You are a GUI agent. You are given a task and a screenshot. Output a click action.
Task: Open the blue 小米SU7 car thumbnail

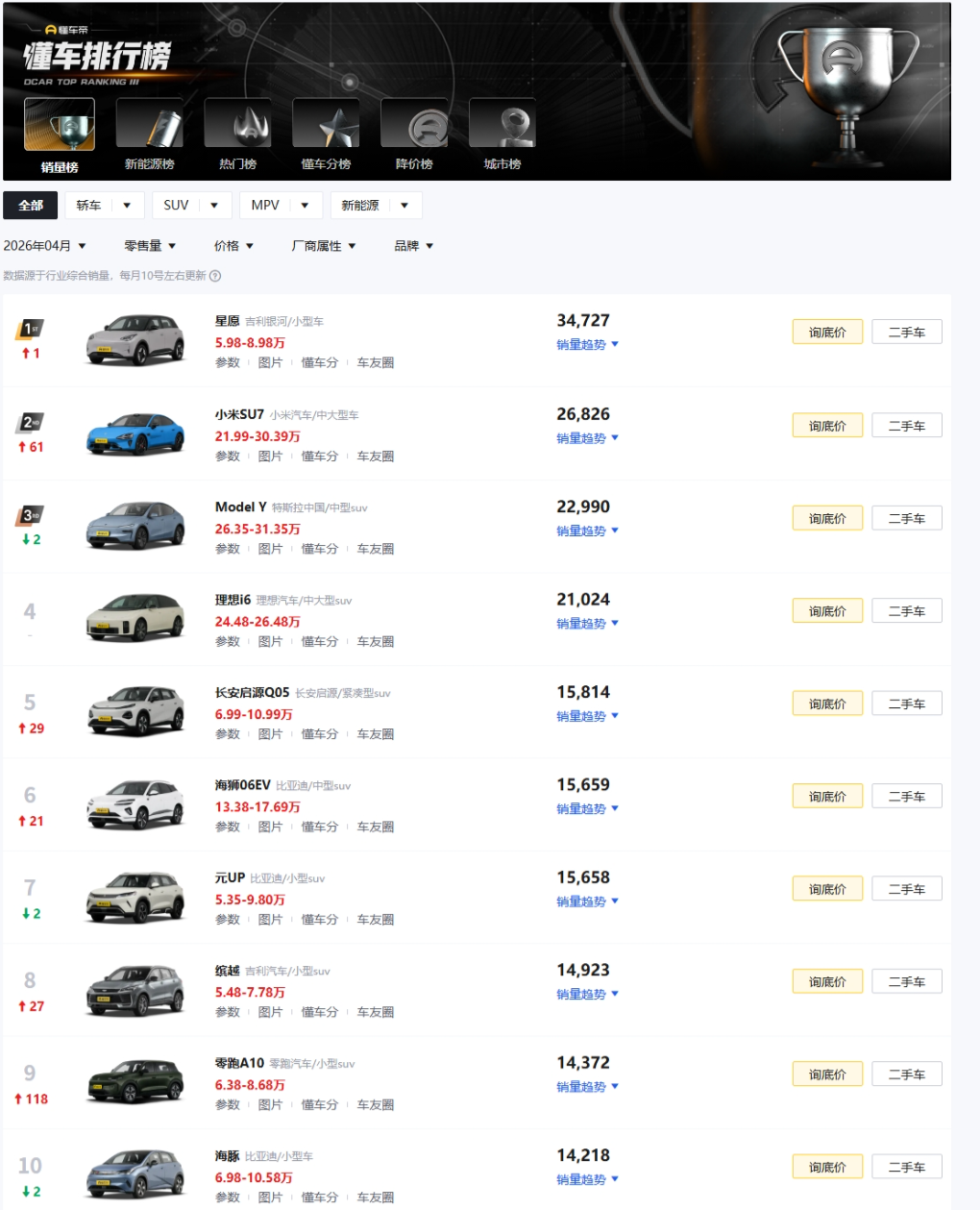pos(135,433)
